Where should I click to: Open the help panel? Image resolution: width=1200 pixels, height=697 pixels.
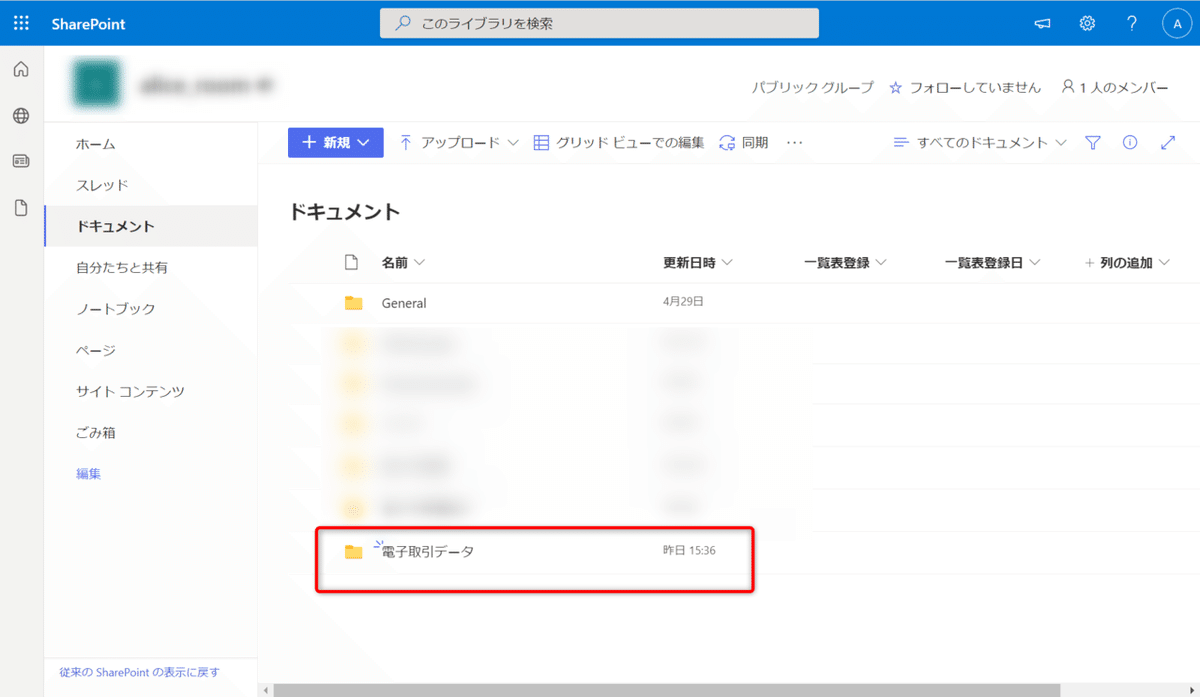(1131, 22)
